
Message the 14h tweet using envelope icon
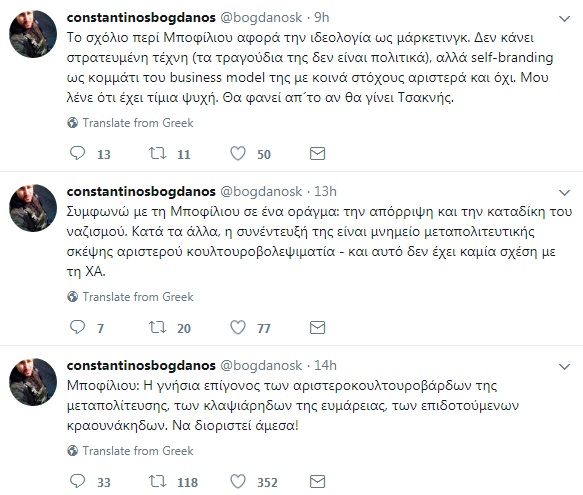click(x=318, y=482)
